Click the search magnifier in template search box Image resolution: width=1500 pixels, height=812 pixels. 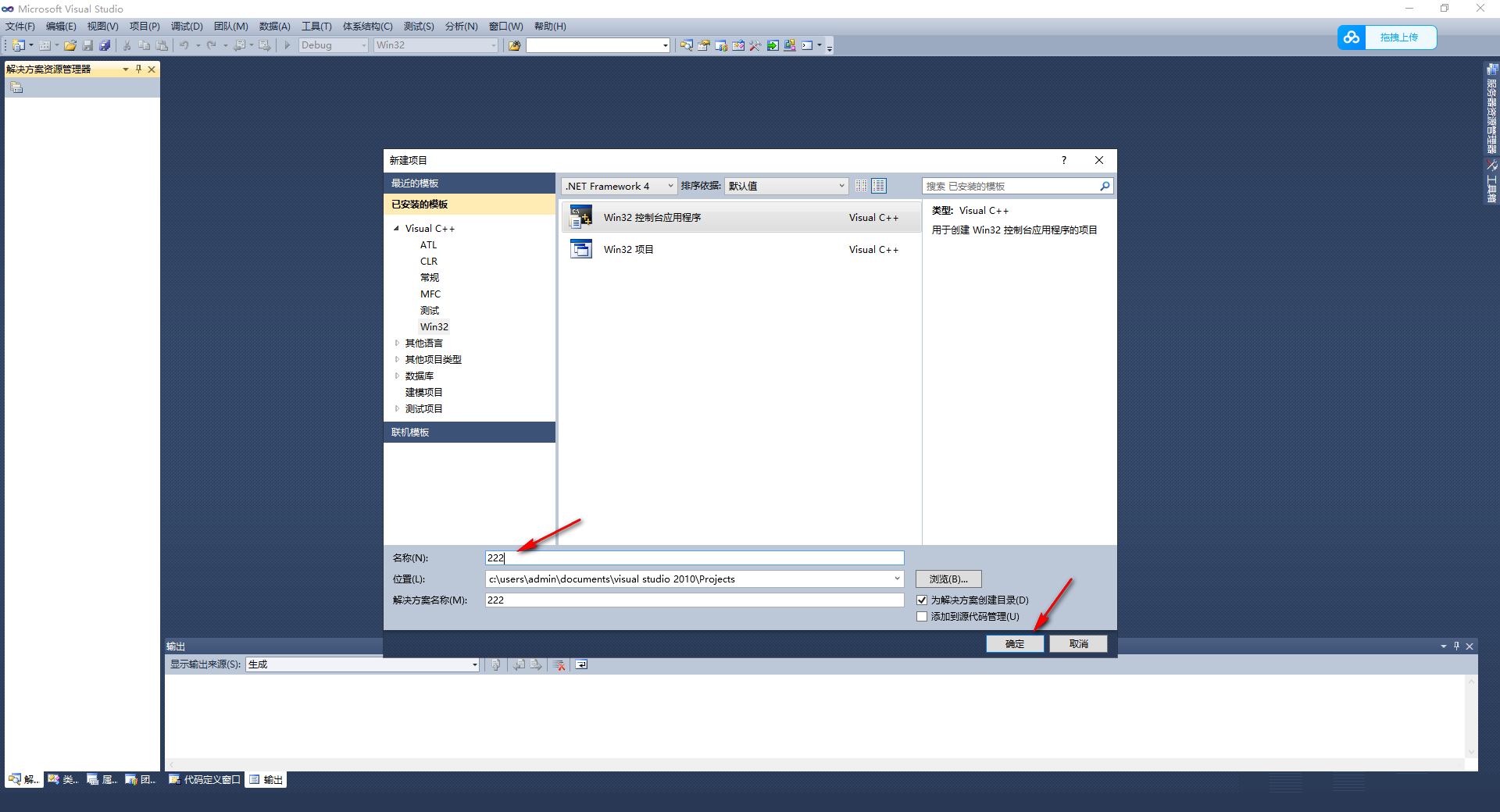1104,186
